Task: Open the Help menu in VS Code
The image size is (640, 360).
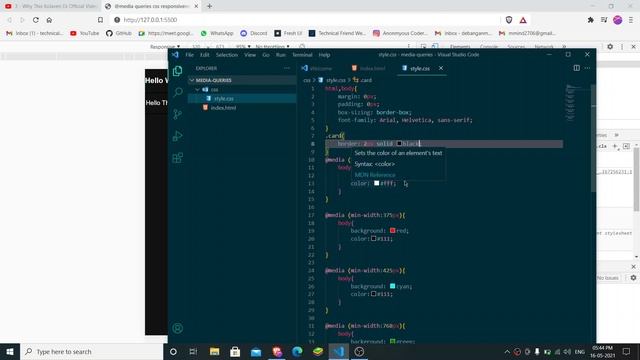Action: 324,55
